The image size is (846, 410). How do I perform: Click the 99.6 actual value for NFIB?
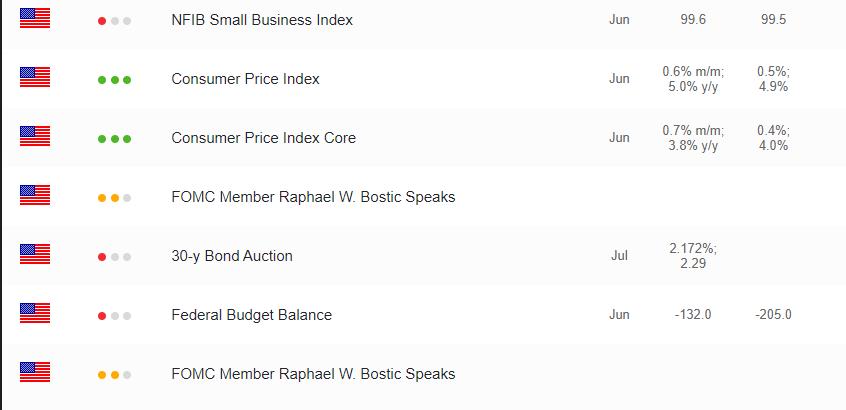coord(693,20)
